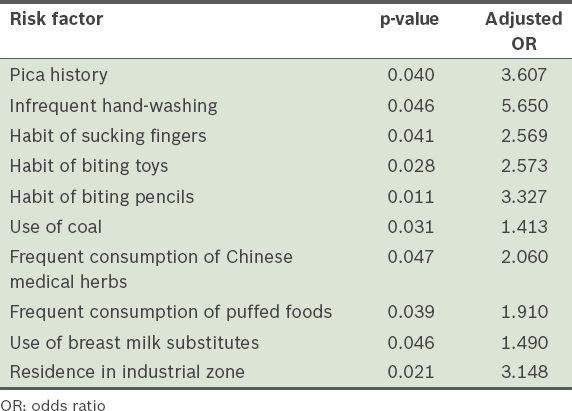Select the p-value column header
The image size is (572, 411).
click(x=409, y=20)
